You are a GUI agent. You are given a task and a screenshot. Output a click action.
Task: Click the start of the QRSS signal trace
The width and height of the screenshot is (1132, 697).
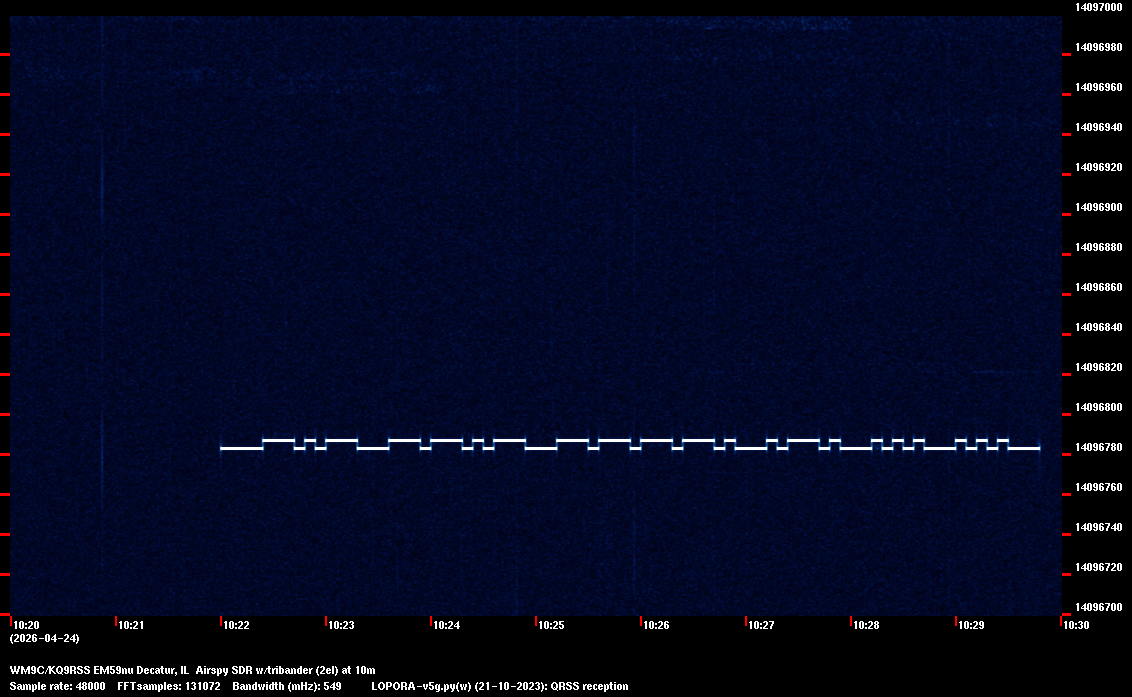(222, 448)
